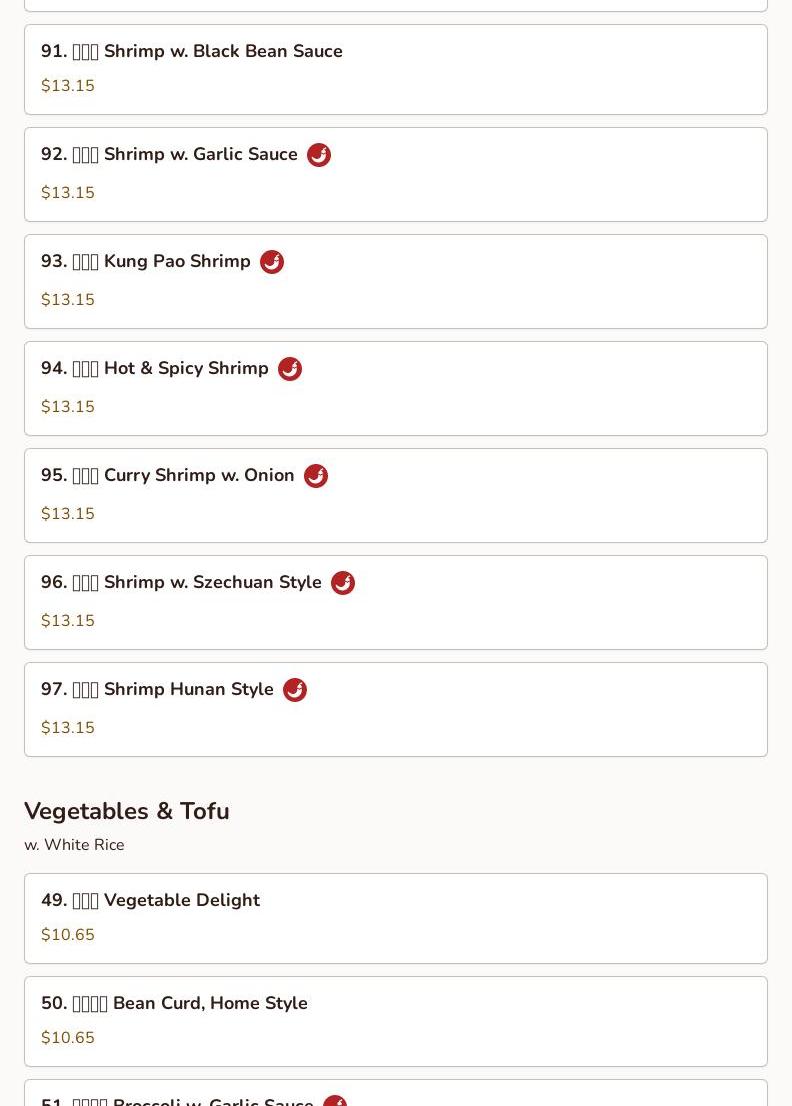Click the chili icon next to Shrimp Hunan Style
Viewport: 792px width, 1106px height.
[295, 690]
